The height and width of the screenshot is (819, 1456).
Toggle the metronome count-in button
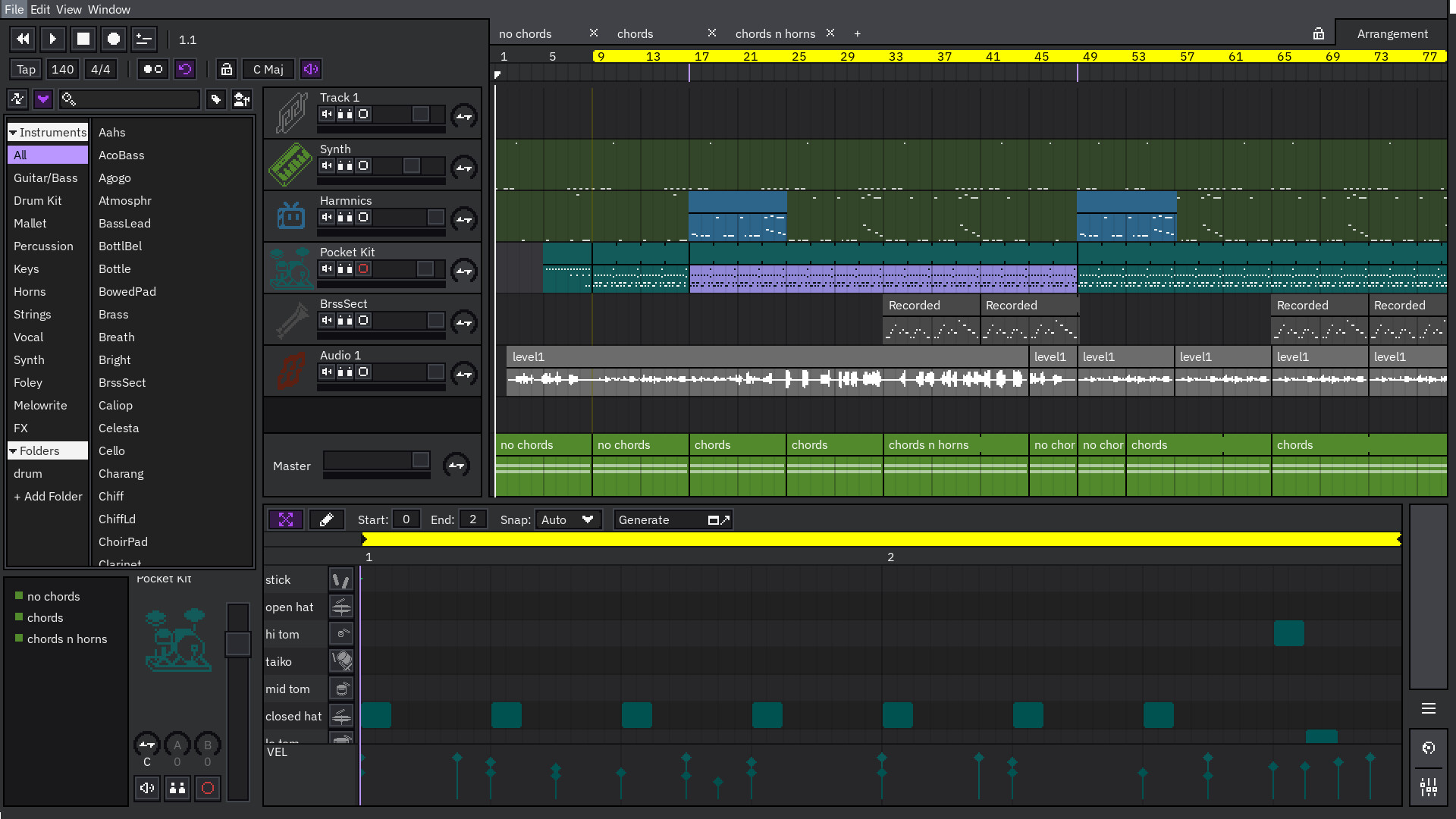[x=153, y=69]
